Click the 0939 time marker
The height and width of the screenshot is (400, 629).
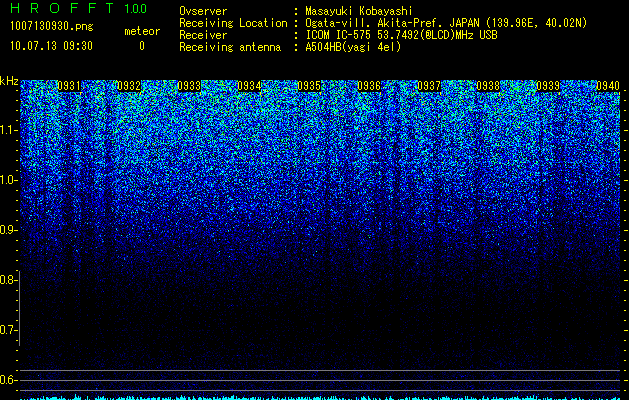coord(548,86)
